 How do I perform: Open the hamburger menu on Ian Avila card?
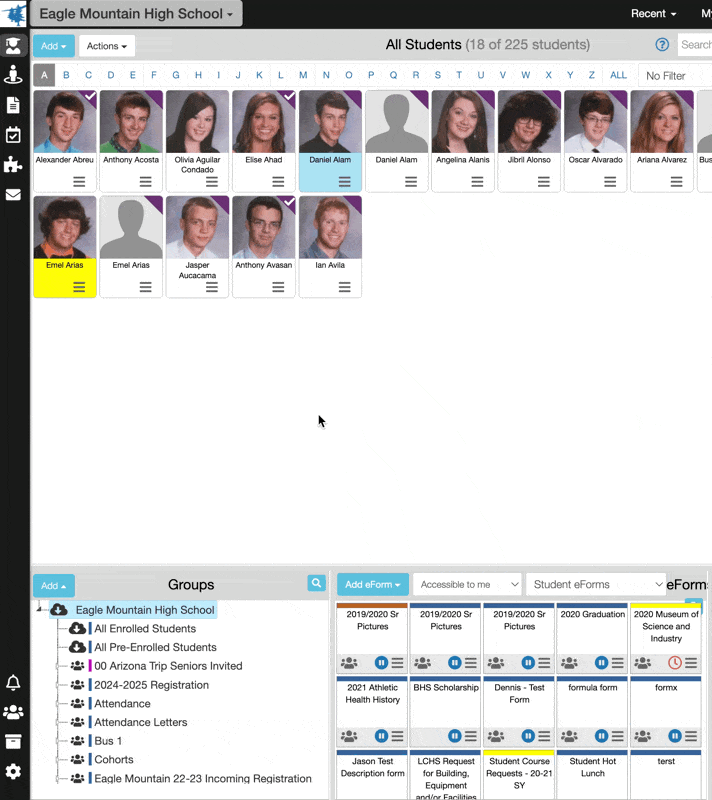[344, 287]
